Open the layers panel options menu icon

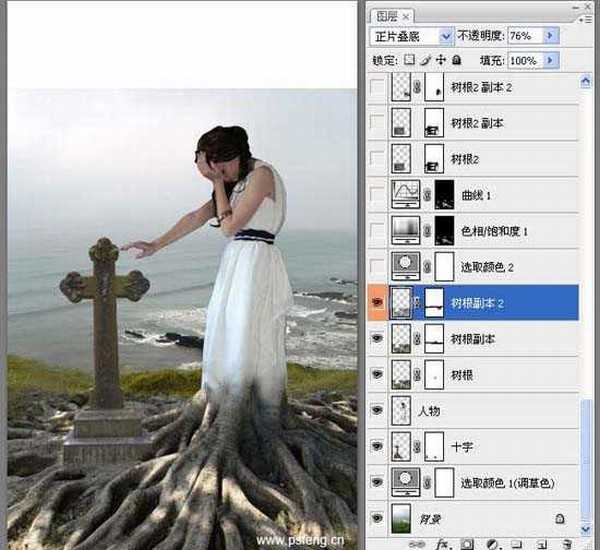[587, 19]
